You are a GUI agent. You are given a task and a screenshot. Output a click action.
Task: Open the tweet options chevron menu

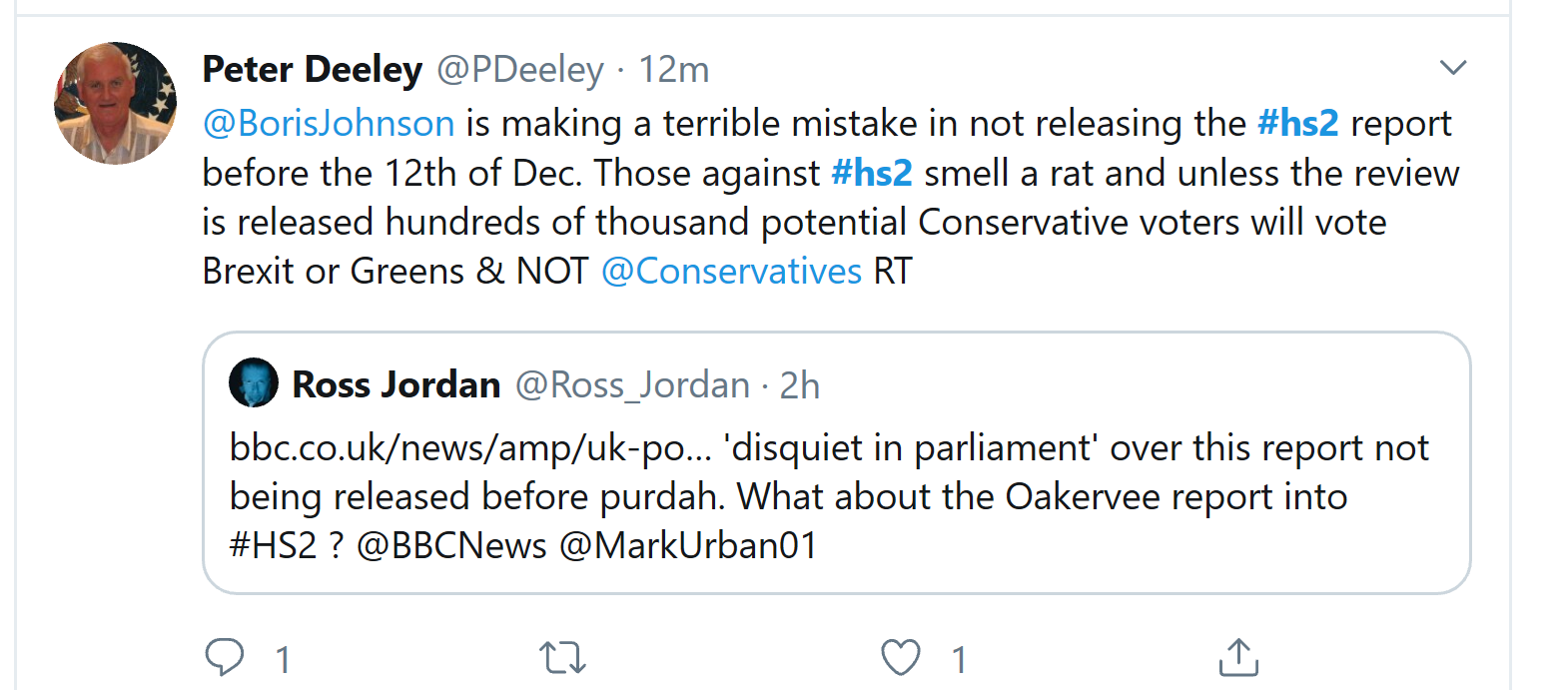coord(1452,68)
